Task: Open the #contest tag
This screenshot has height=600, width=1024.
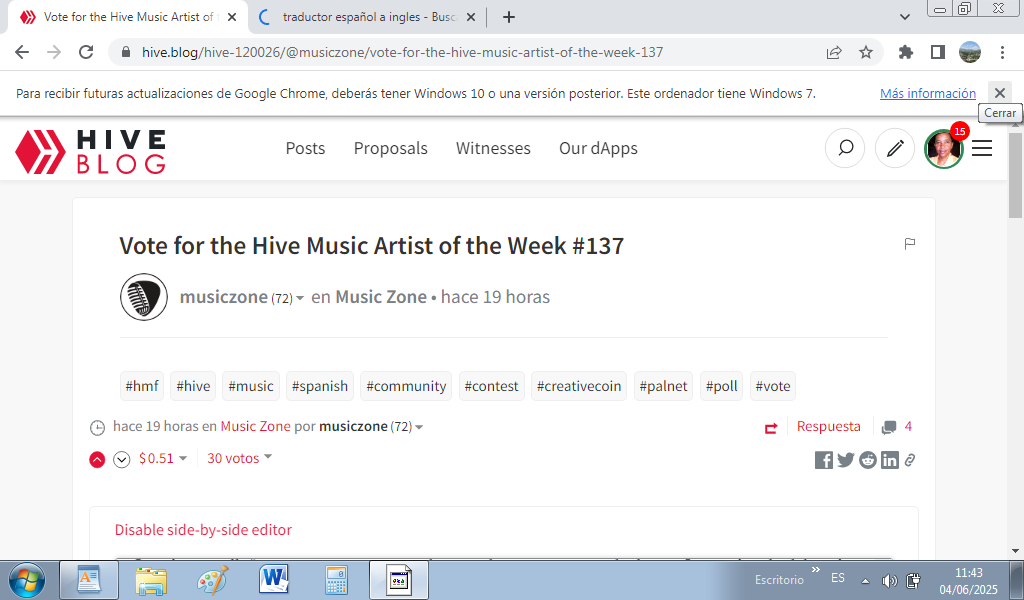Action: (x=491, y=386)
